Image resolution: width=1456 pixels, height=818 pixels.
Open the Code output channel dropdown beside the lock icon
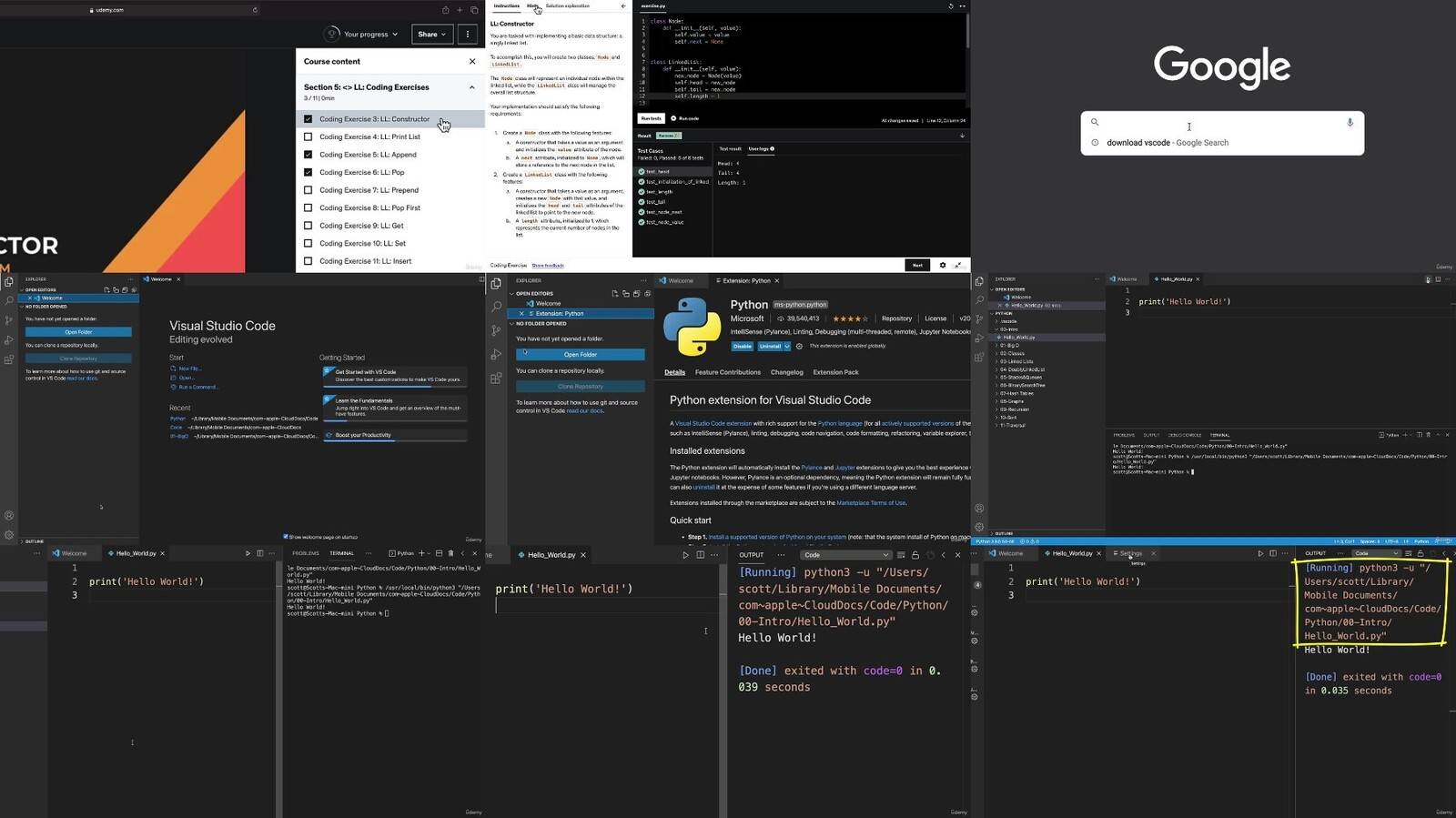[x=845, y=555]
